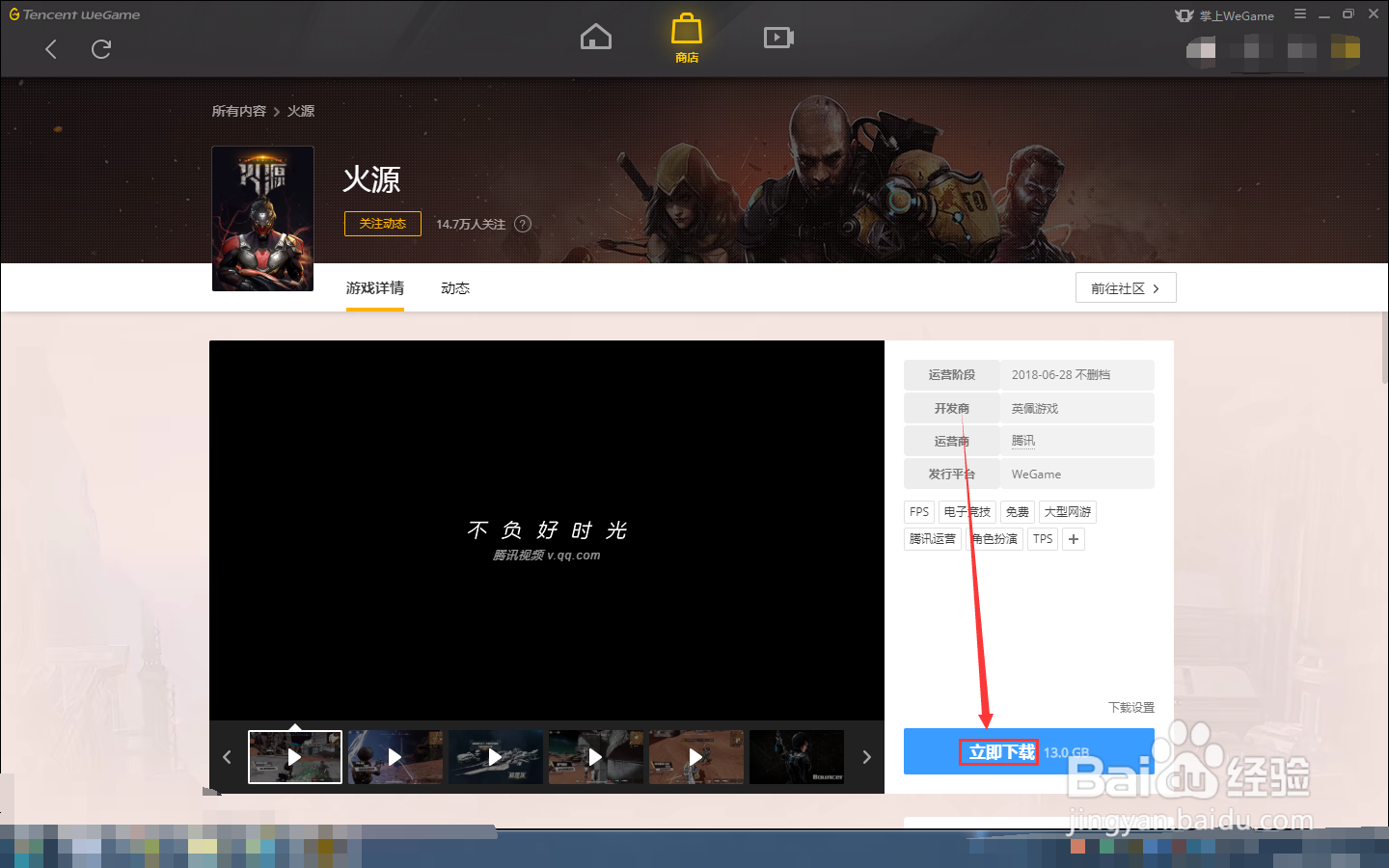The height and width of the screenshot is (868, 1389).
Task: Click 所有内容 breadcrumb link
Action: [x=238, y=112]
